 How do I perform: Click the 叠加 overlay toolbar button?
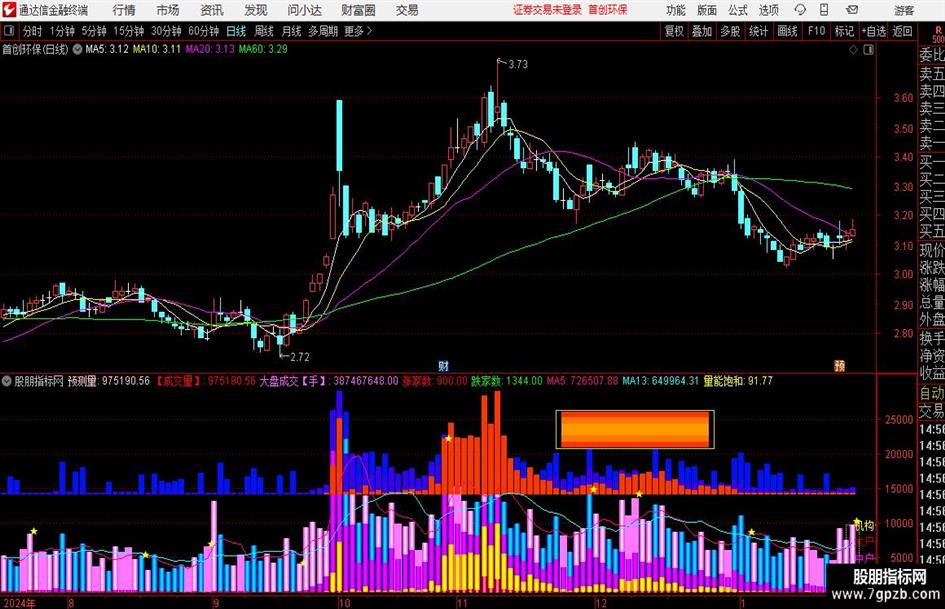(x=702, y=31)
